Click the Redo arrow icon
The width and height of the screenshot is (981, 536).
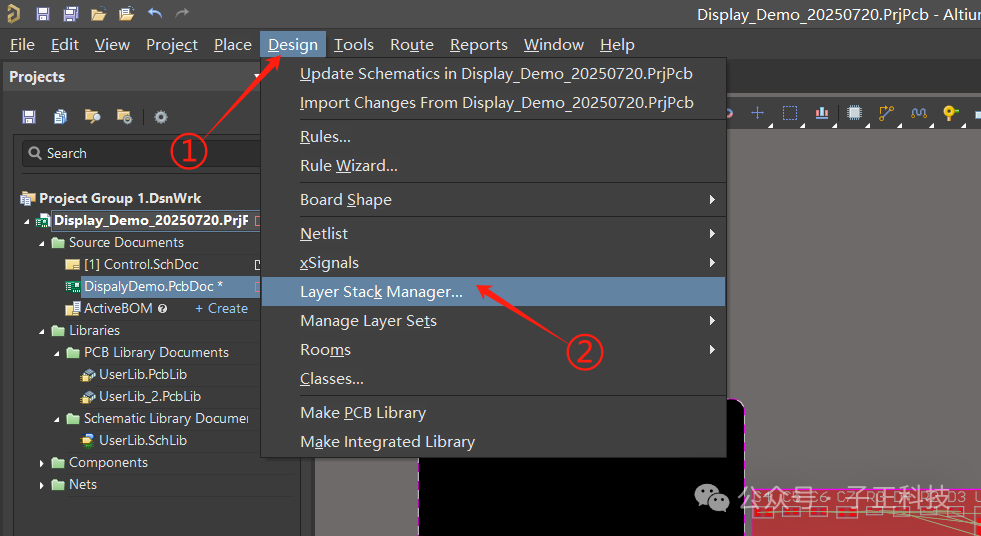pos(182,13)
